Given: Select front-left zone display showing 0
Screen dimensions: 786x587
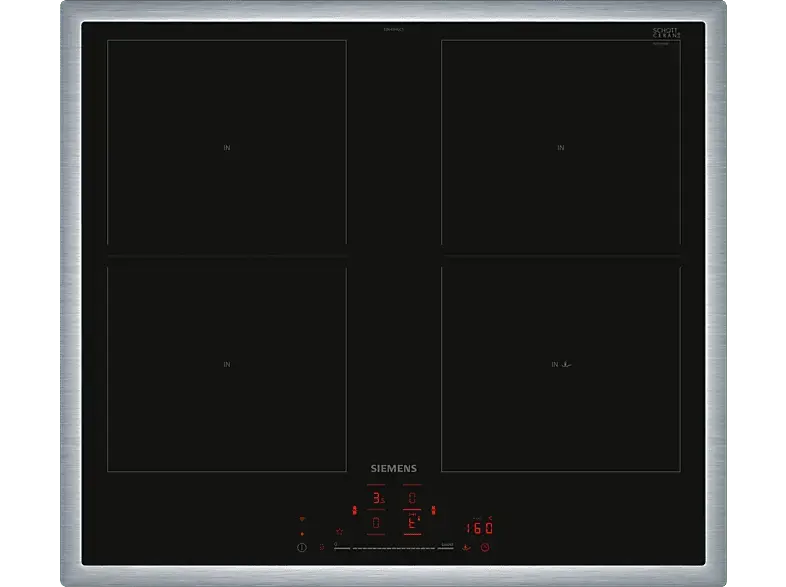Looking at the screenshot, I should pyautogui.click(x=377, y=522).
